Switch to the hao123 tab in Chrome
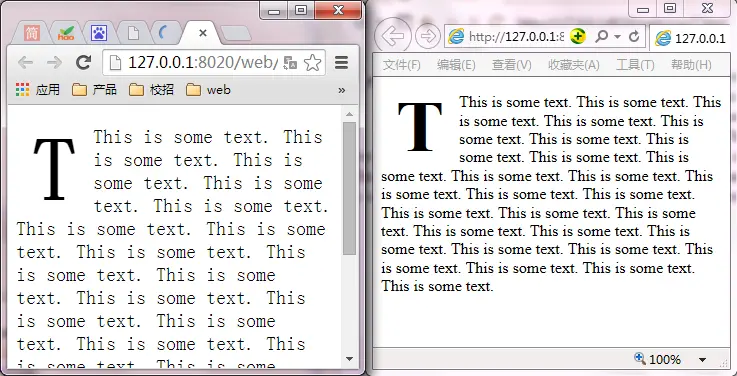 pyautogui.click(x=66, y=33)
